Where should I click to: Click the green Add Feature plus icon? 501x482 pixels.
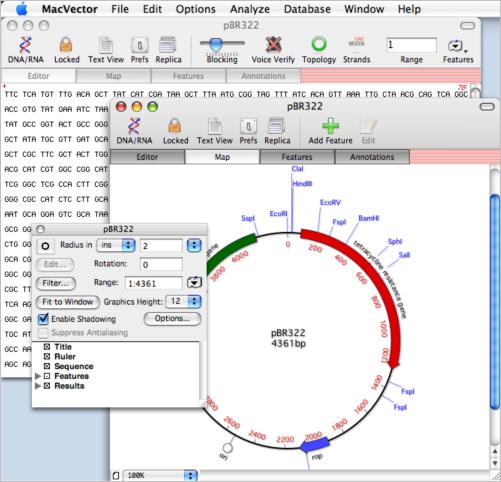pos(330,126)
